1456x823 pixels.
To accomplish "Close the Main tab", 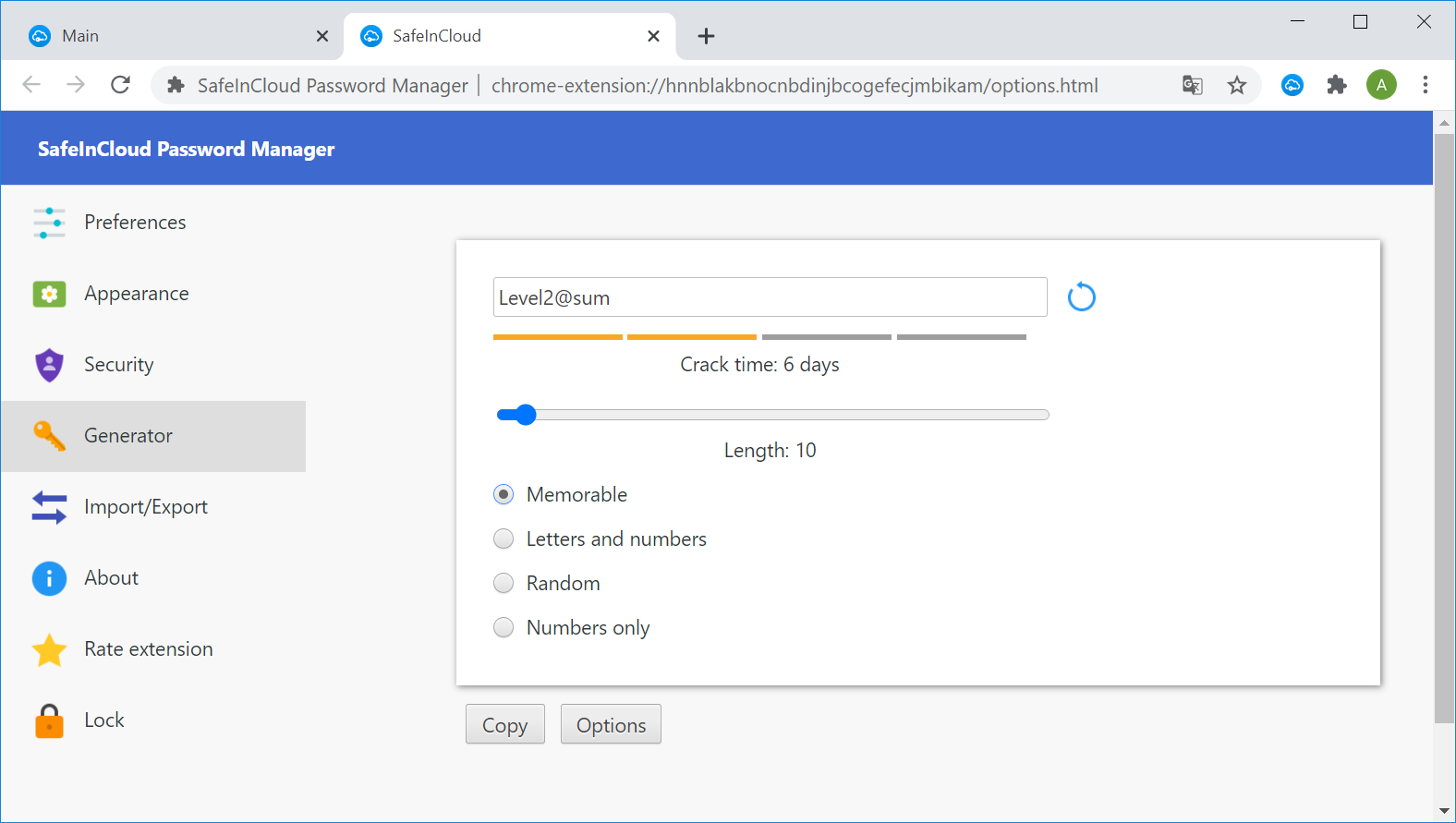I will (322, 36).
